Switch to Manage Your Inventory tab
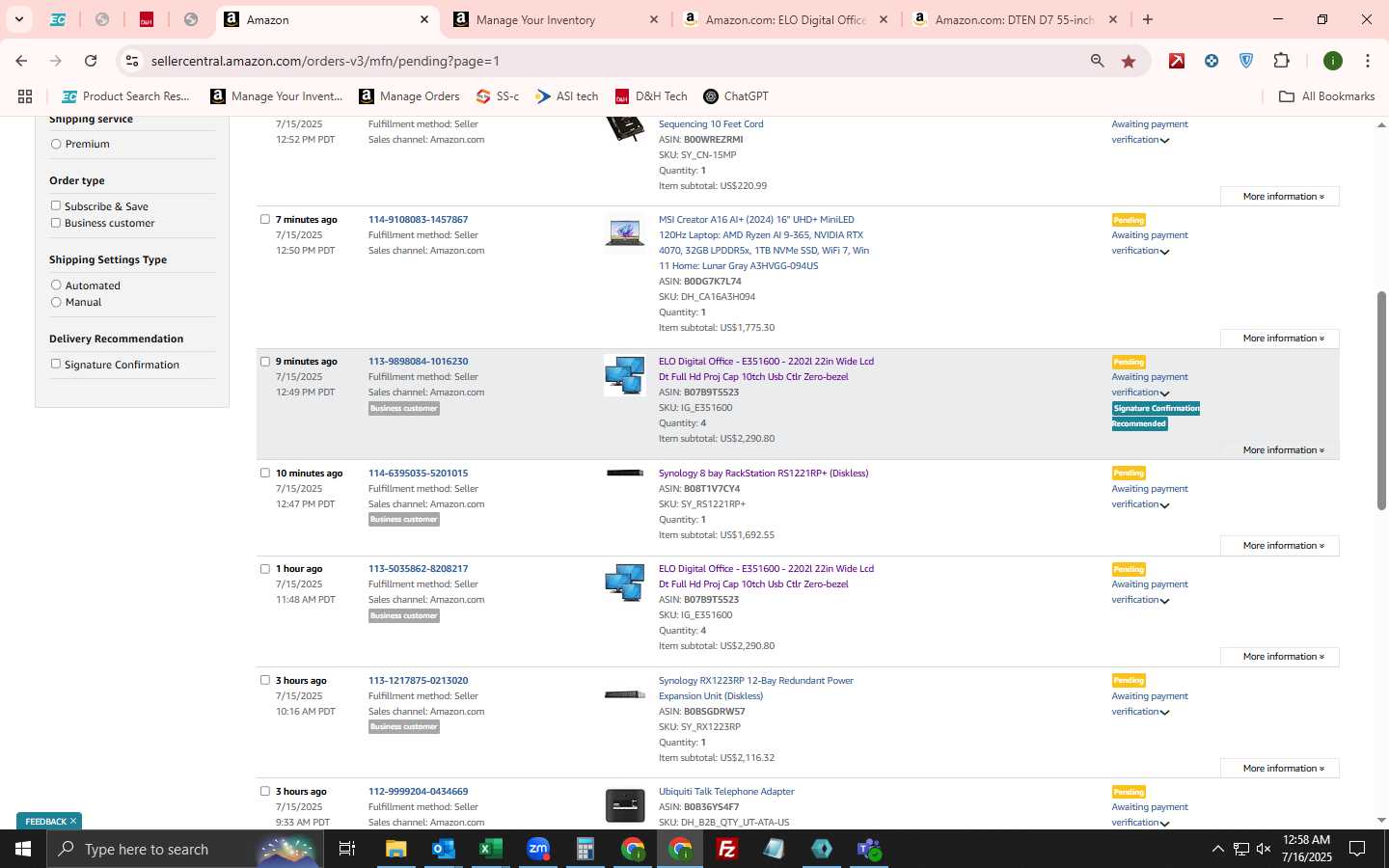Viewport: 1389px width, 868px height. tap(555, 19)
